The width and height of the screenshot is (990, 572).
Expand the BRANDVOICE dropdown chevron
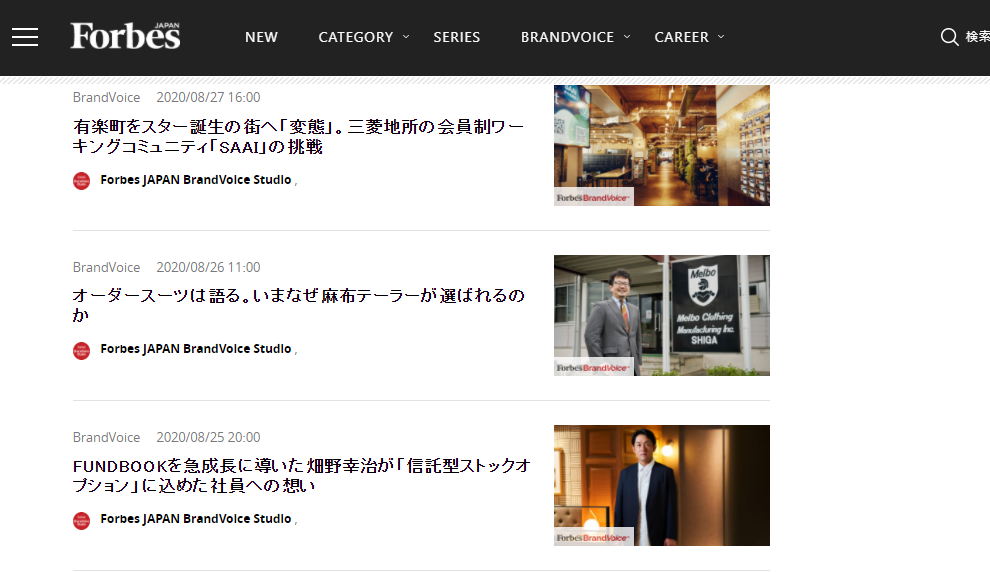(627, 37)
